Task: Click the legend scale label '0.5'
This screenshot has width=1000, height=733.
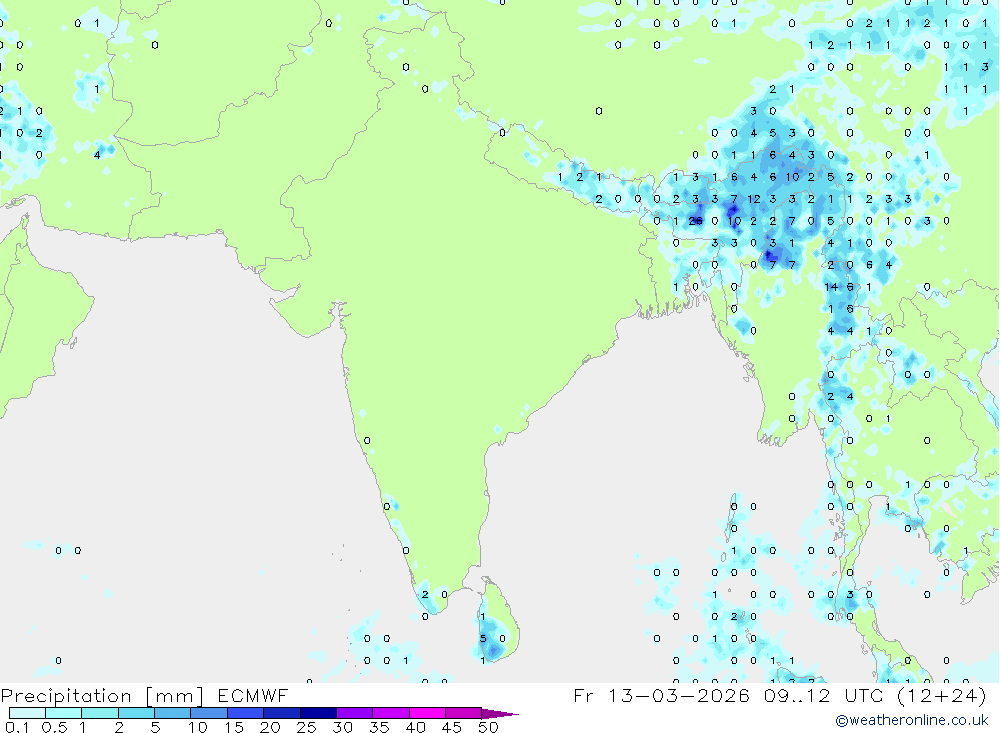Action: pyautogui.click(x=54, y=727)
